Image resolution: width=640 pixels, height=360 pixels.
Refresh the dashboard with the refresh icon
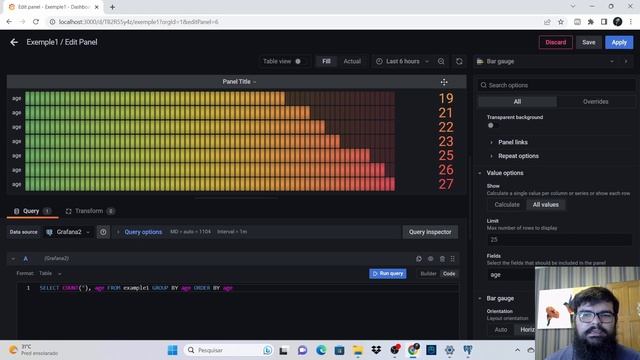[459, 61]
